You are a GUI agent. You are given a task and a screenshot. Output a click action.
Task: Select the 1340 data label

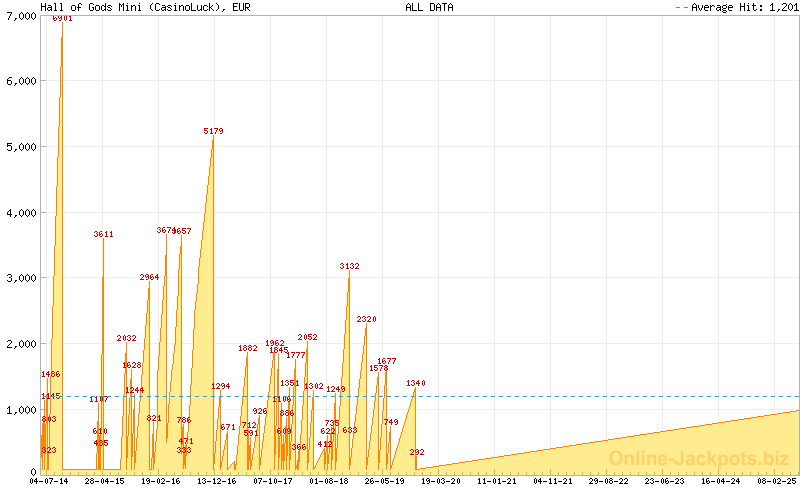point(416,383)
